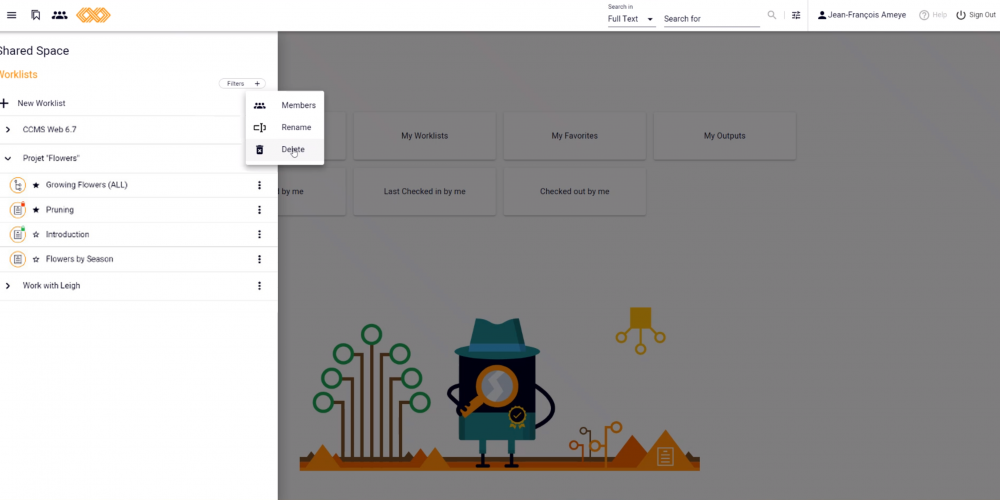Open the Introduction item
The height and width of the screenshot is (500, 1000).
(x=68, y=234)
